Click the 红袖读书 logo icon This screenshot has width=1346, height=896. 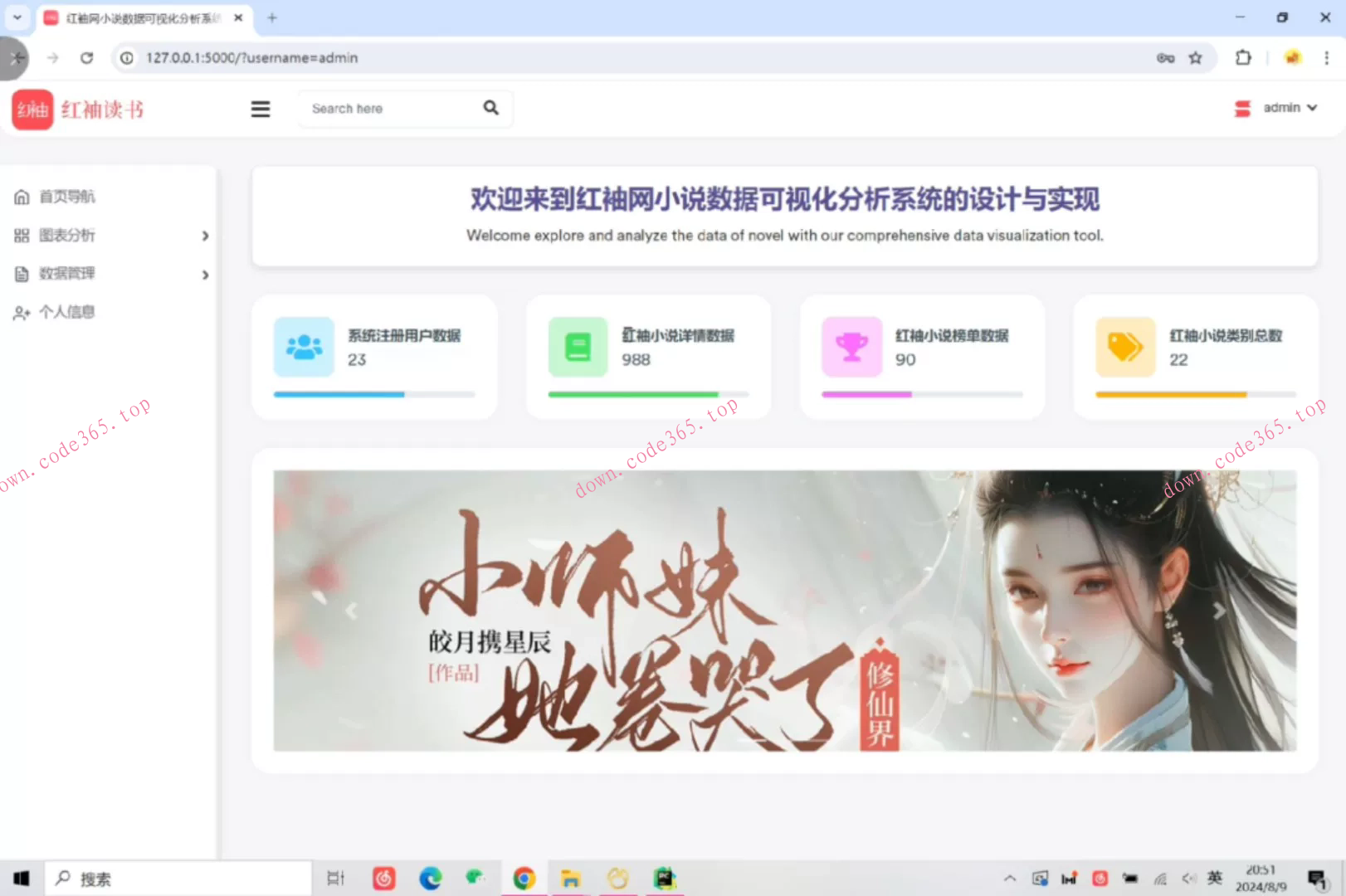32,109
